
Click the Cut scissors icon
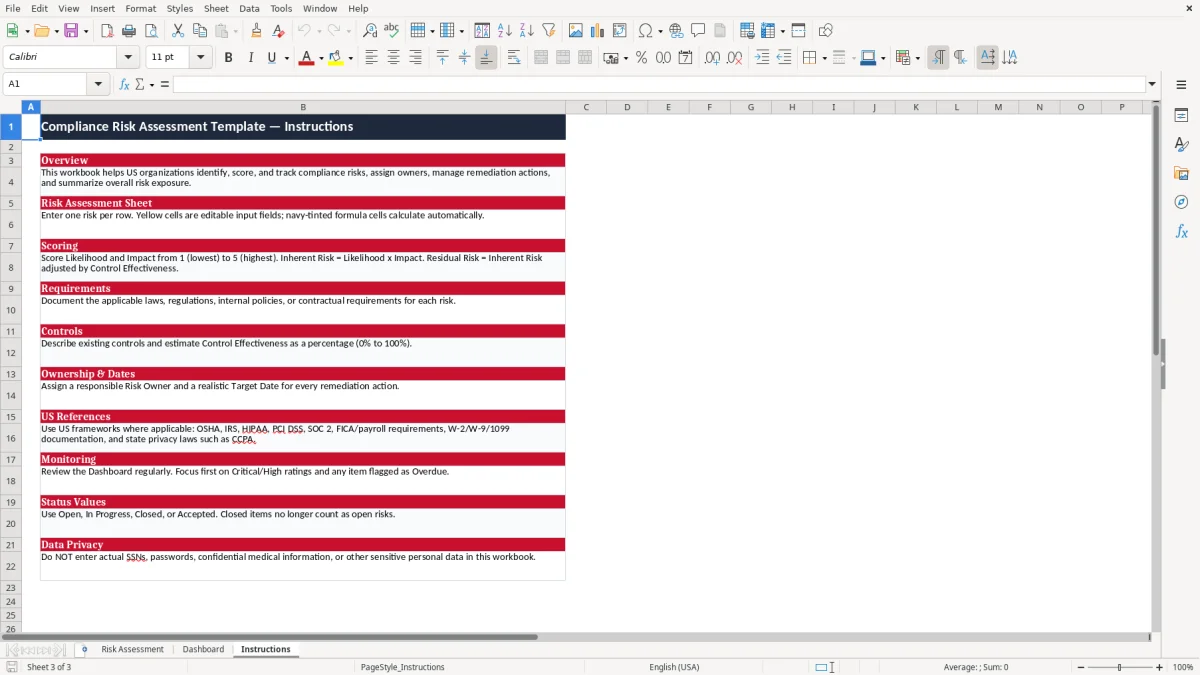[178, 31]
